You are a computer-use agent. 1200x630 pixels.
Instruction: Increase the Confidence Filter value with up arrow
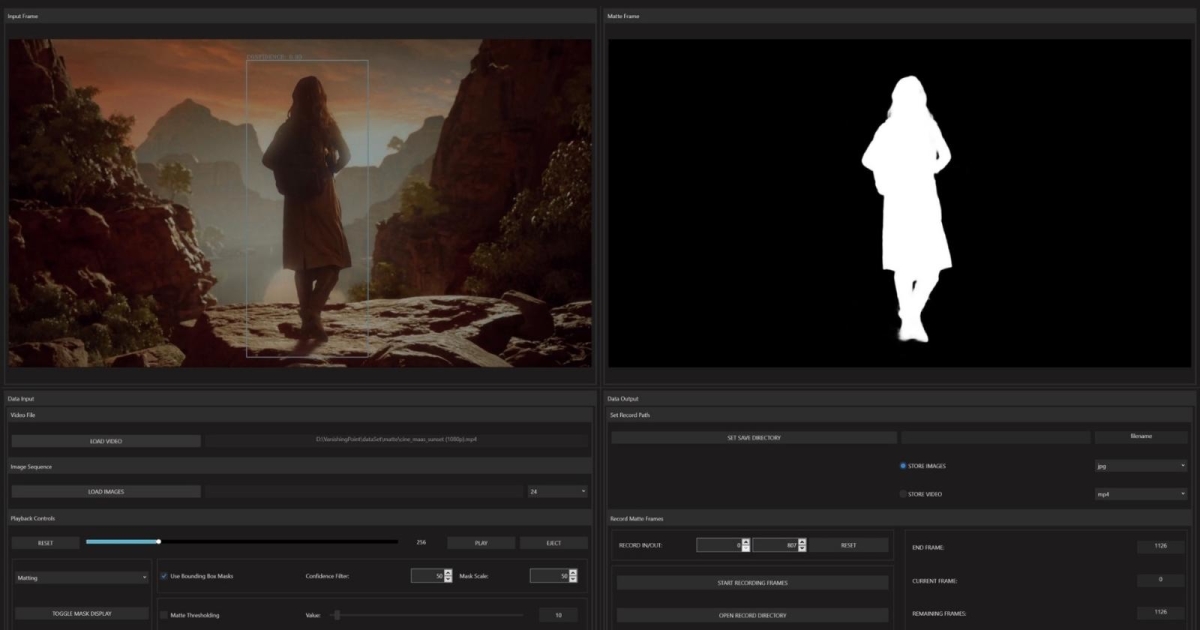(447, 573)
